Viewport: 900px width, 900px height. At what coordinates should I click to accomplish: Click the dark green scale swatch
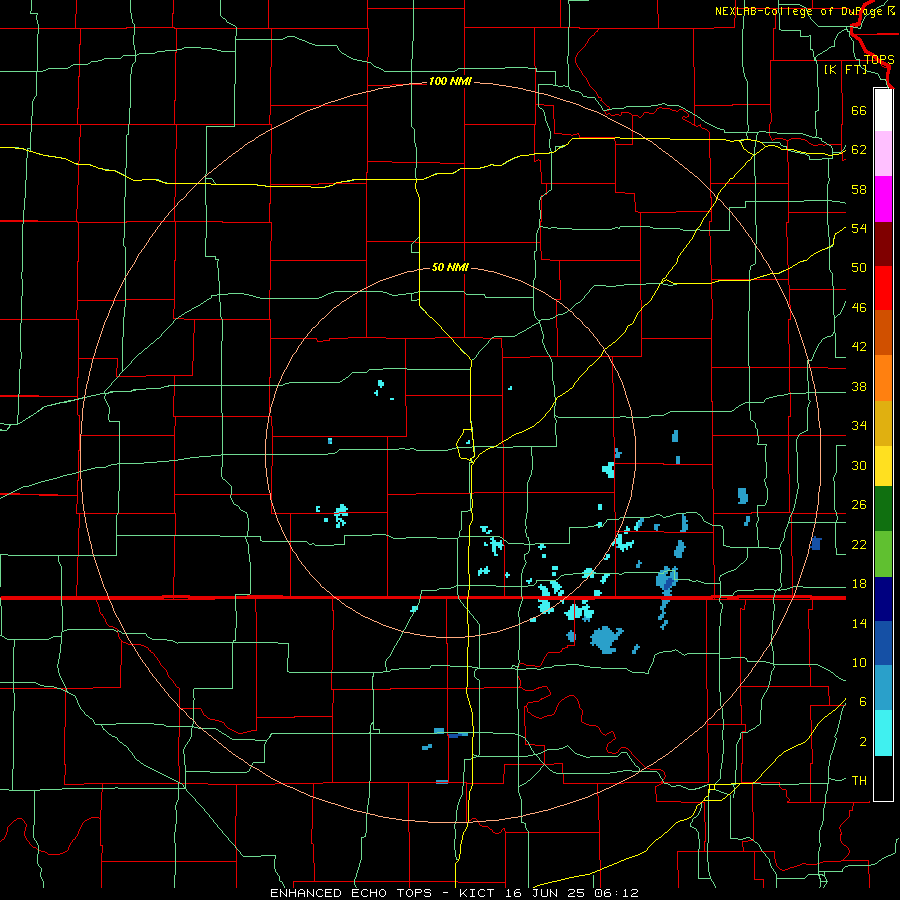click(883, 509)
